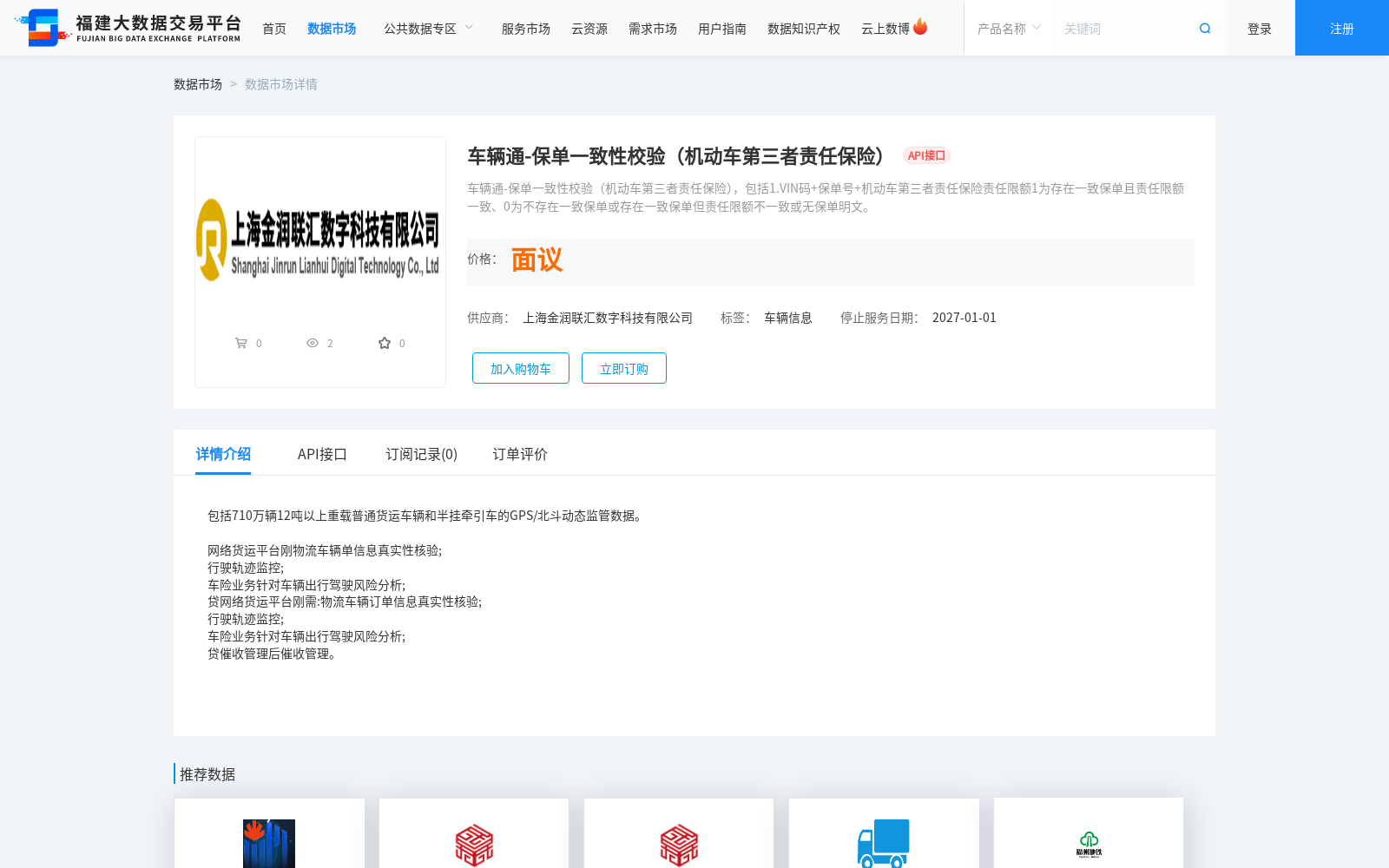Open the first red seal recommended thumbnail
The width and height of the screenshot is (1389, 868).
474,845
